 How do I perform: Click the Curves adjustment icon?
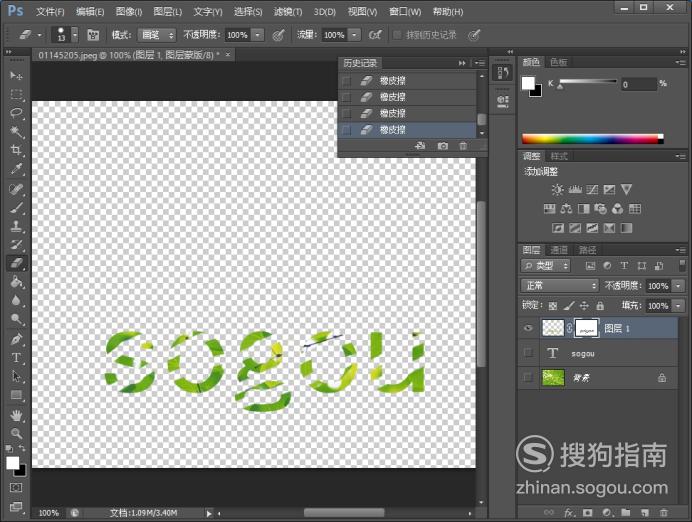[x=592, y=190]
